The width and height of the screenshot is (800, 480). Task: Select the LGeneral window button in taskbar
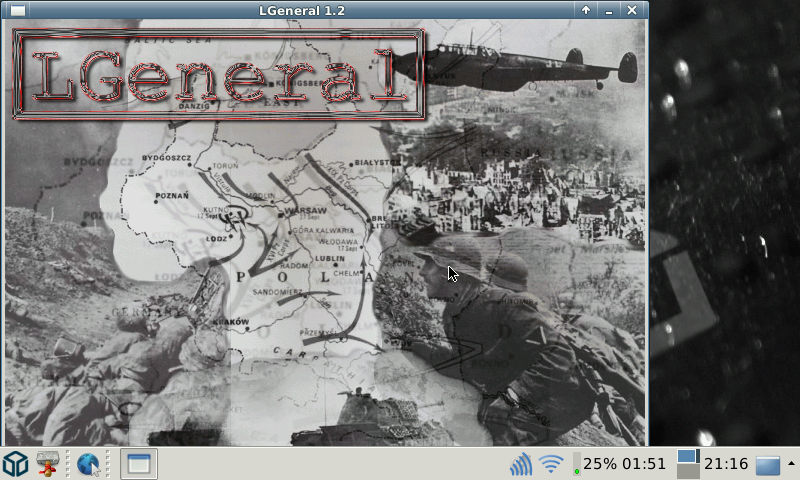(139, 464)
